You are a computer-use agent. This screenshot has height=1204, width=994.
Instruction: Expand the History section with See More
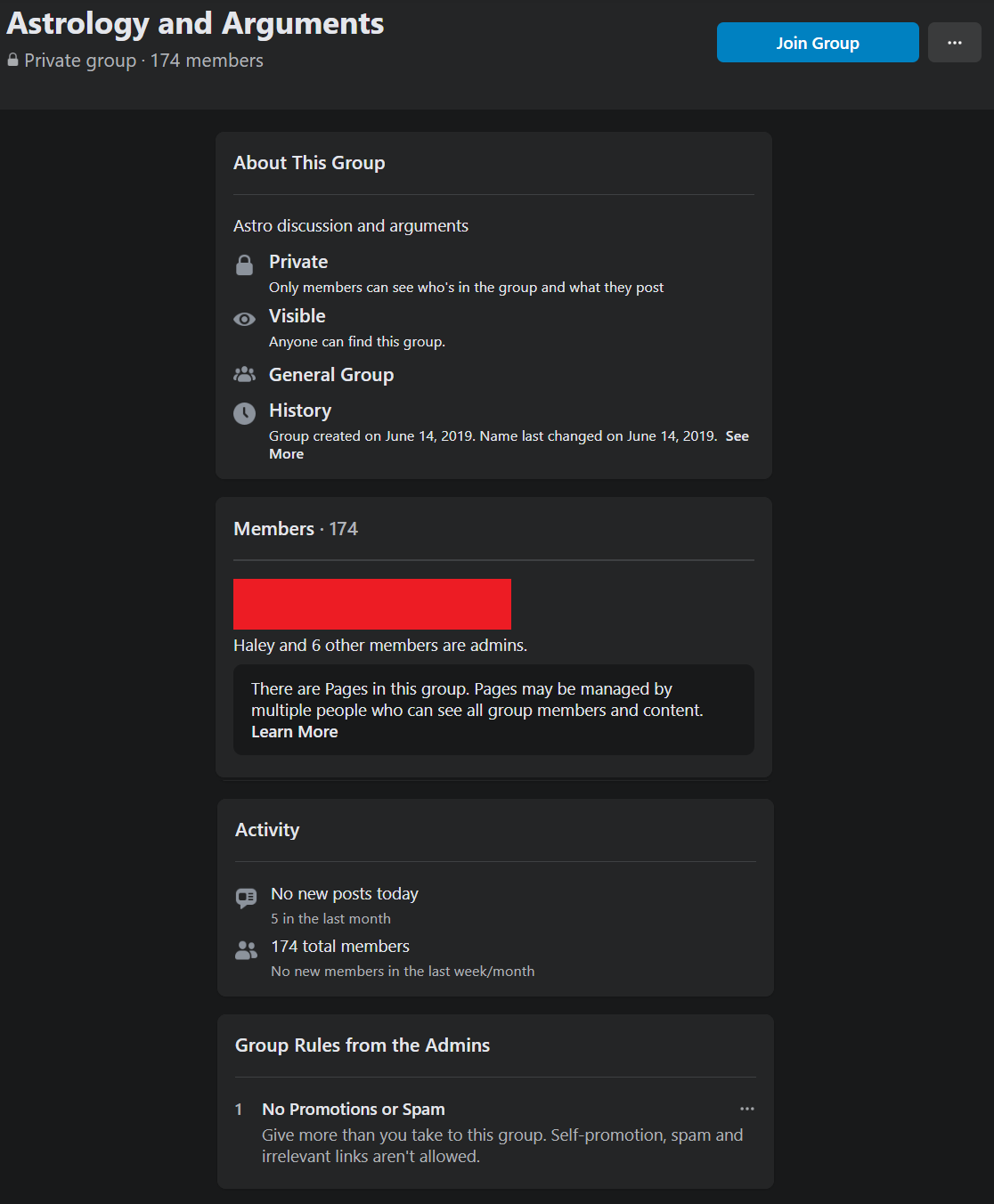point(737,435)
